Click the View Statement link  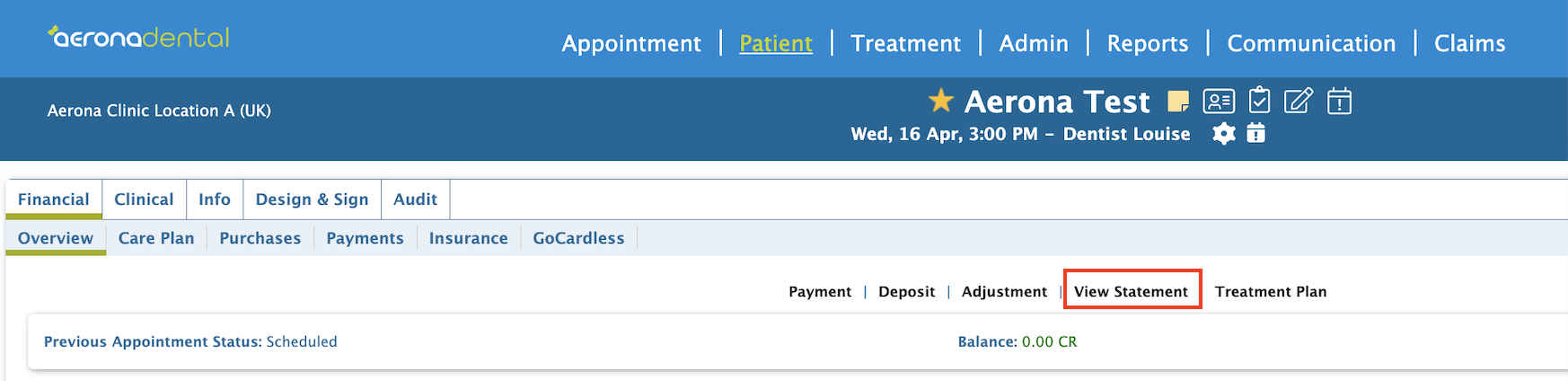point(1131,291)
